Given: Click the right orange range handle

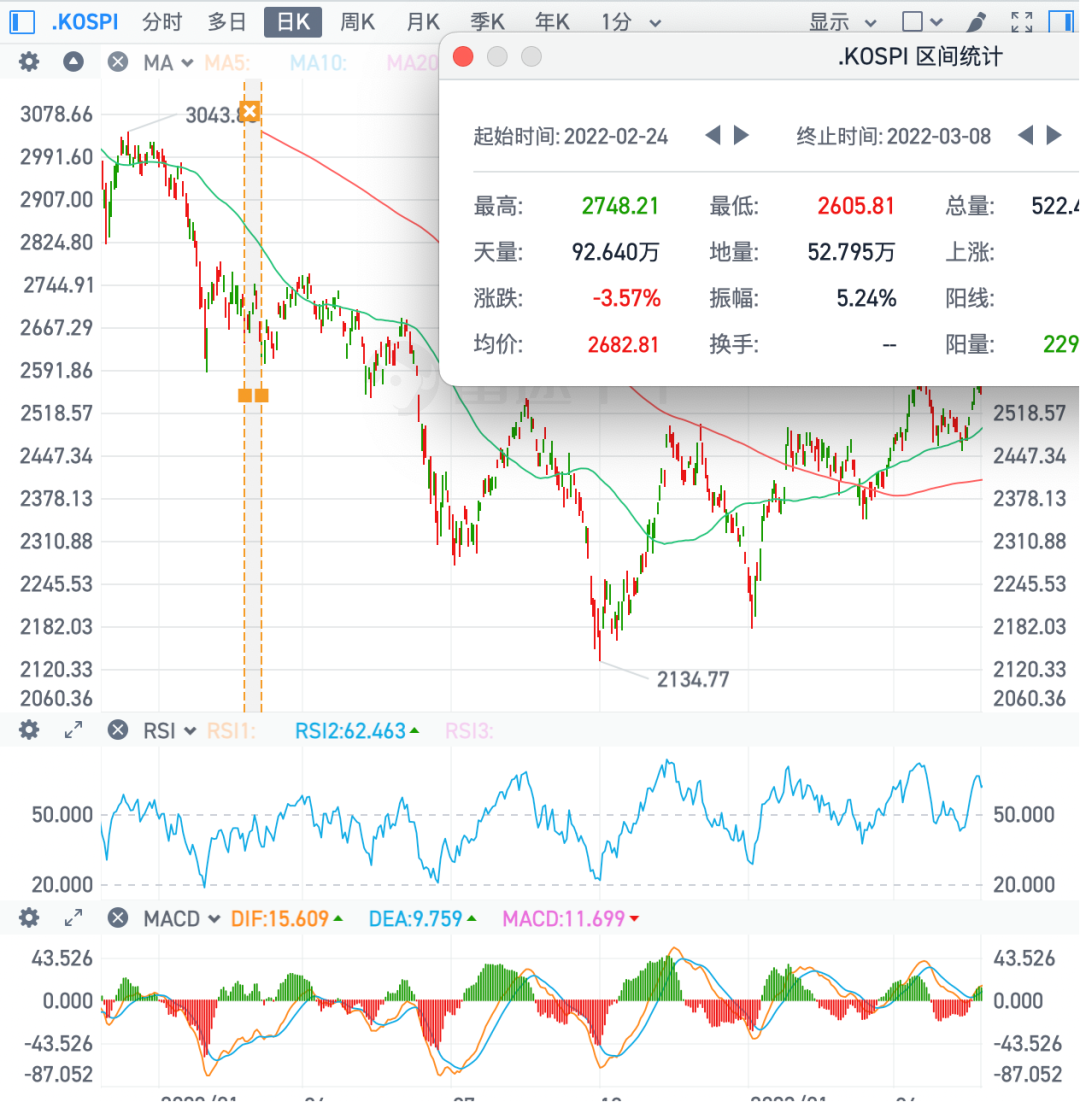Looking at the screenshot, I should click(x=261, y=396).
